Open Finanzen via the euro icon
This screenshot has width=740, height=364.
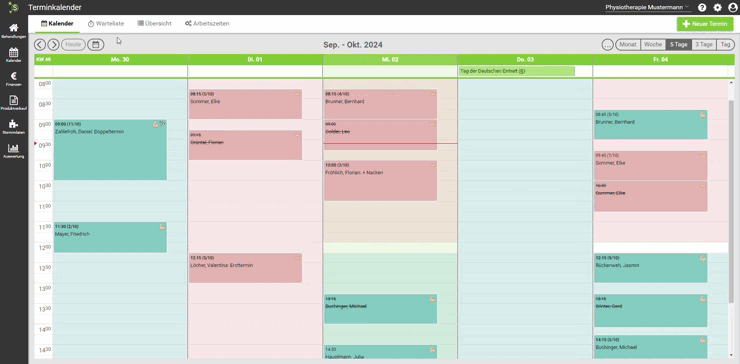14,79
